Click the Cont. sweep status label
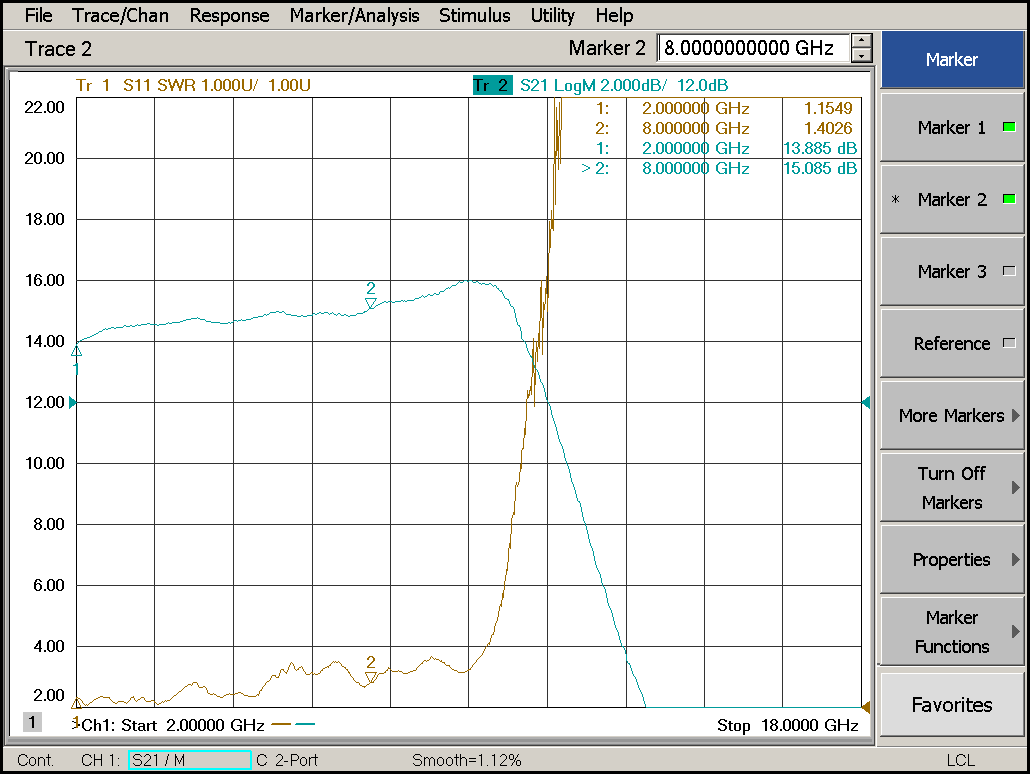The image size is (1030, 774). [35, 760]
